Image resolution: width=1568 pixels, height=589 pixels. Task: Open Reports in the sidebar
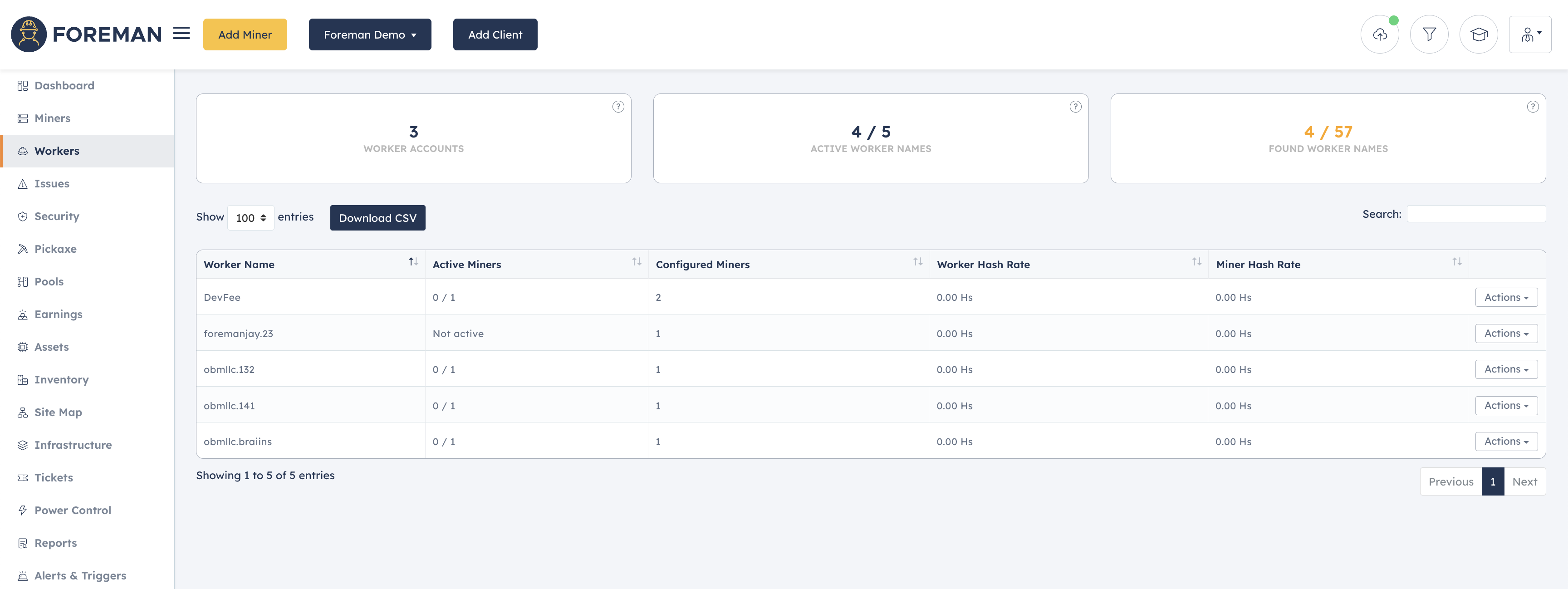88,543
